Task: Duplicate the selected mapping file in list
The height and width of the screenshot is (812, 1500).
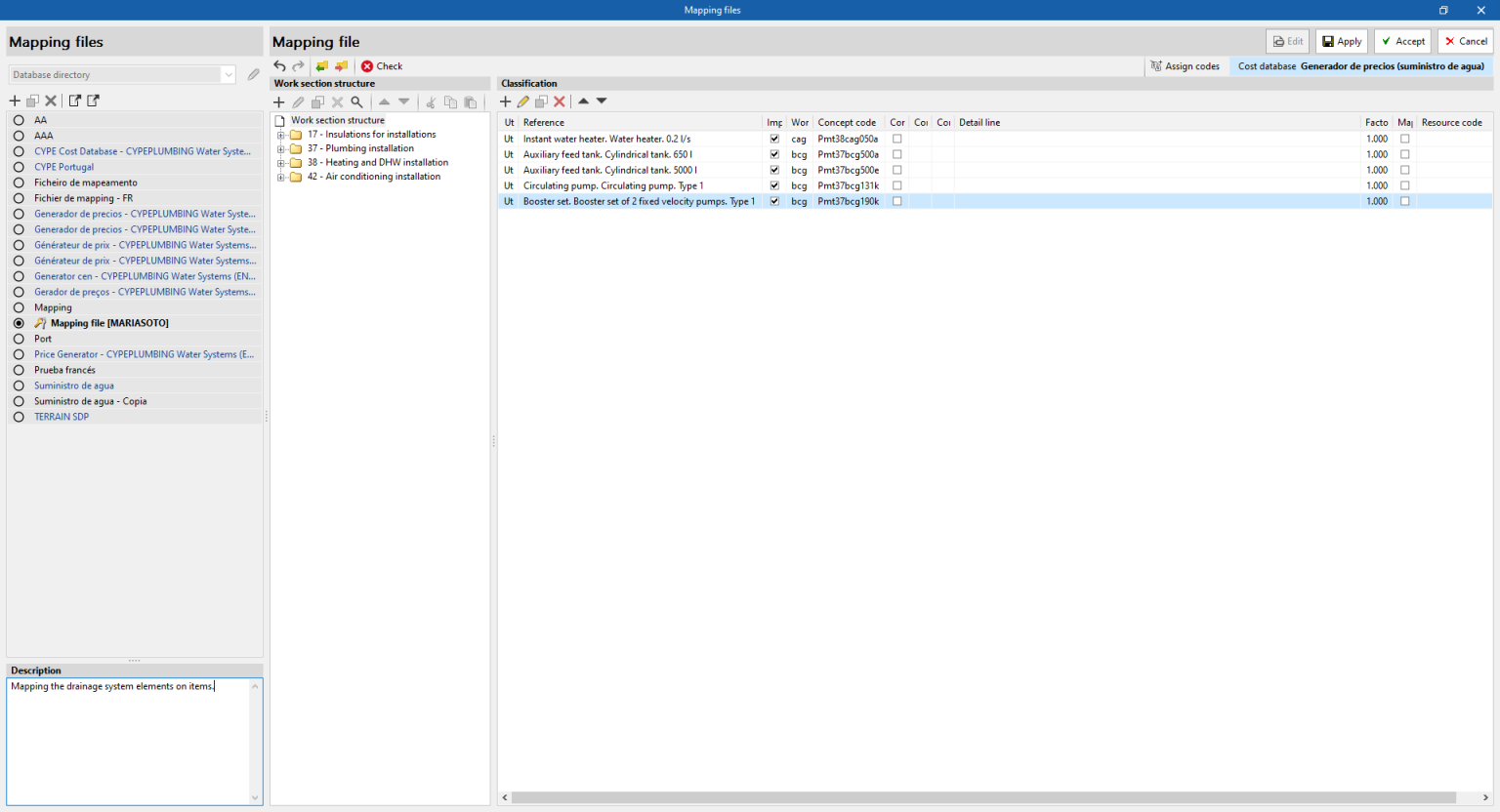Action: coord(32,101)
